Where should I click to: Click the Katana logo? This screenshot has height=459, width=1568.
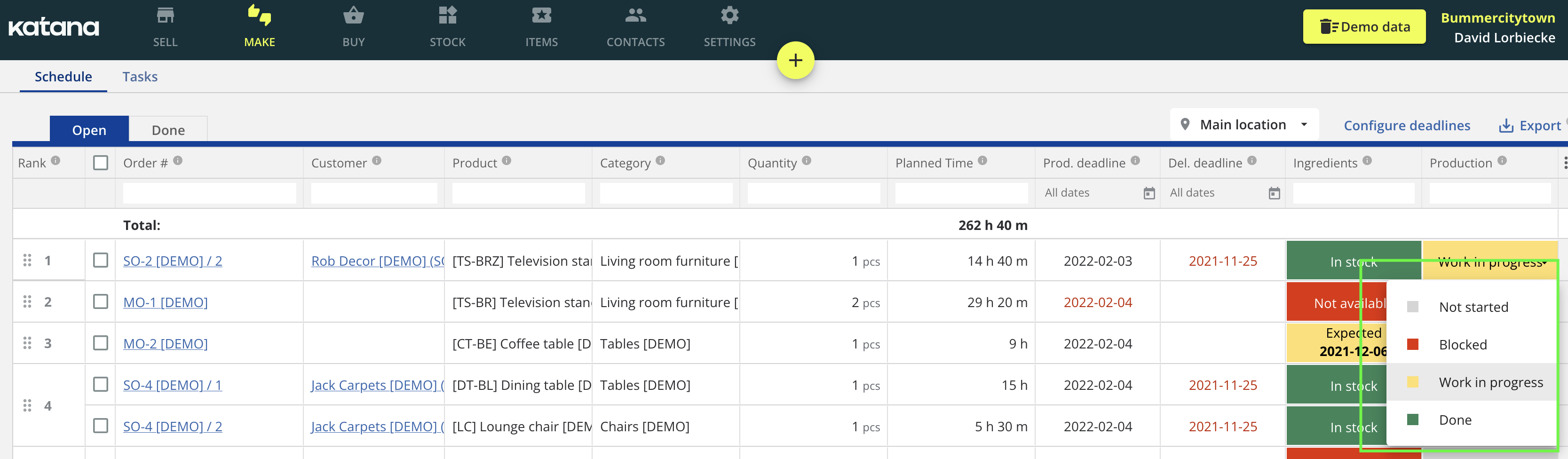(x=54, y=27)
